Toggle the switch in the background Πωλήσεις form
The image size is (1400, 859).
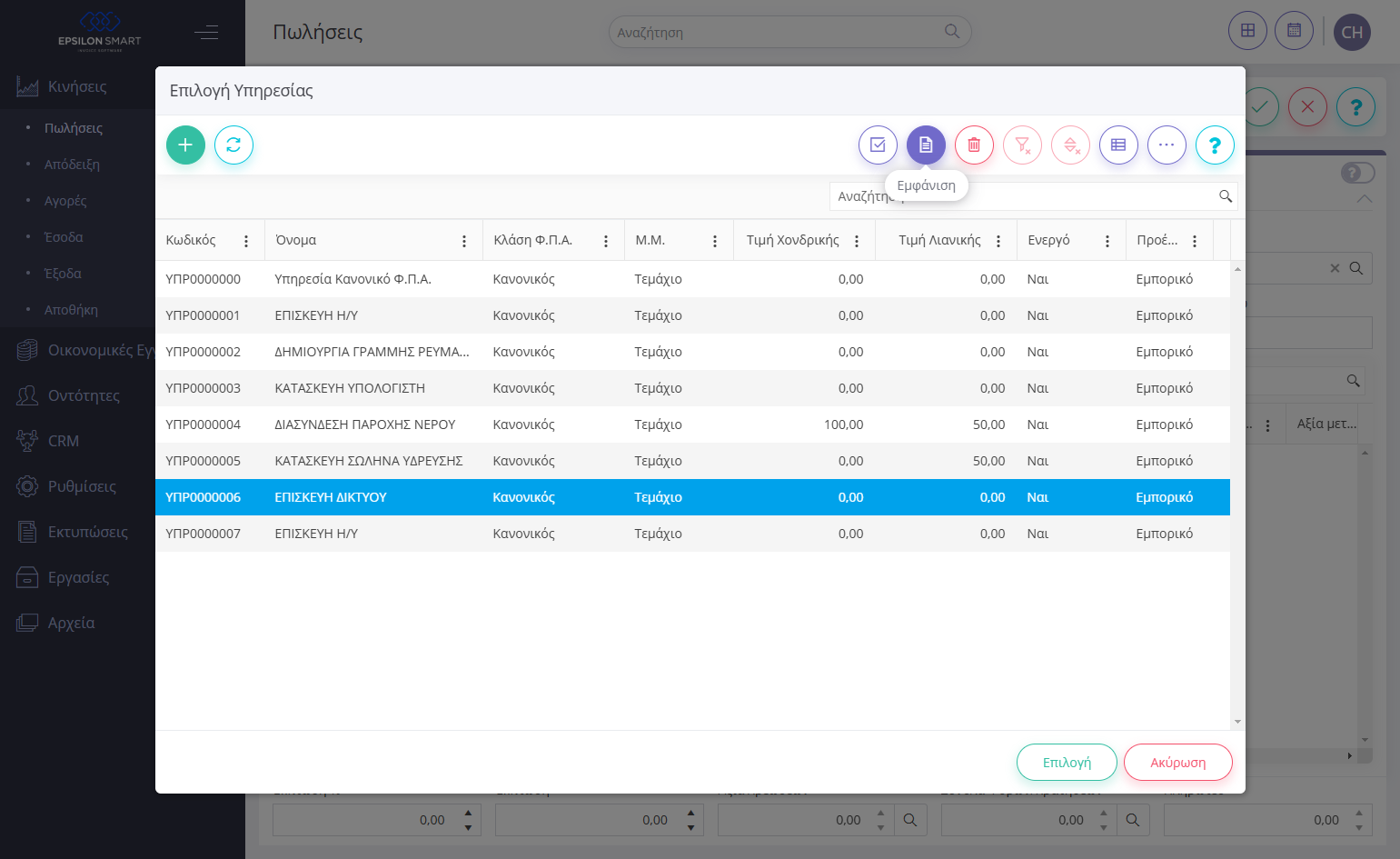pos(1357,173)
